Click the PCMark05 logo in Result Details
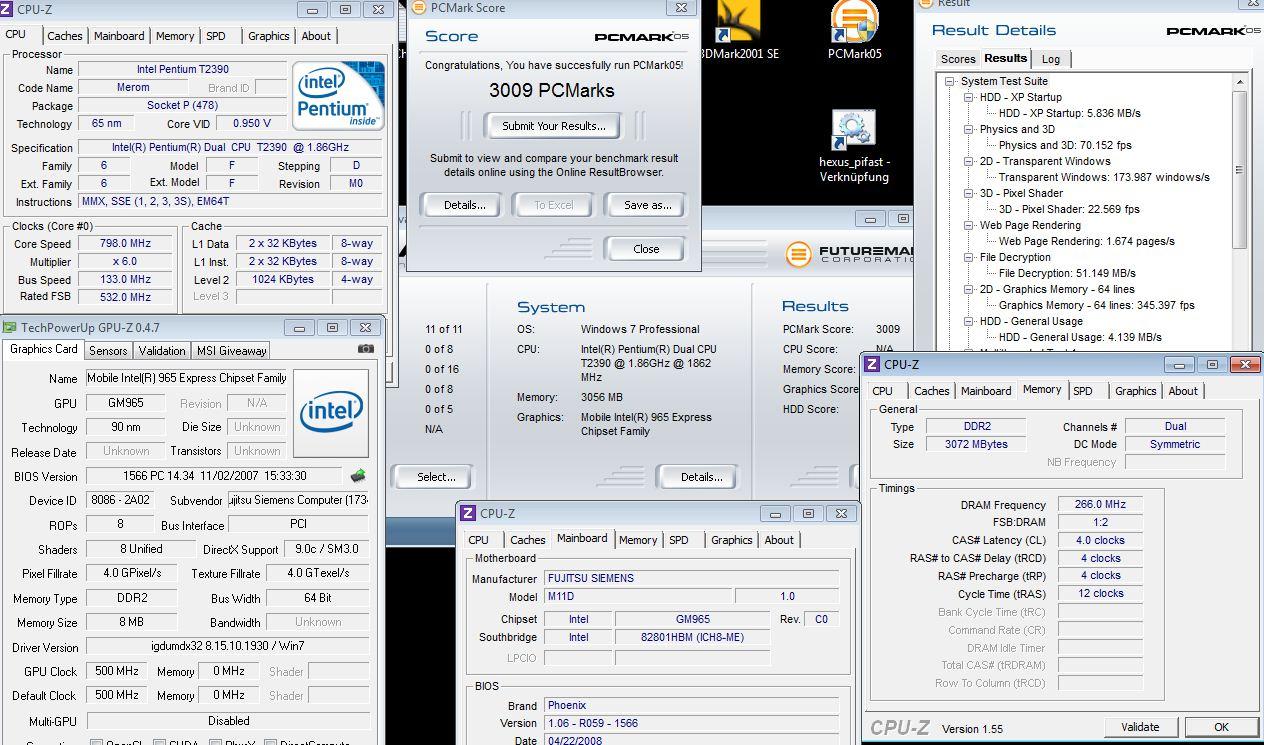1264x745 pixels. tap(1212, 31)
